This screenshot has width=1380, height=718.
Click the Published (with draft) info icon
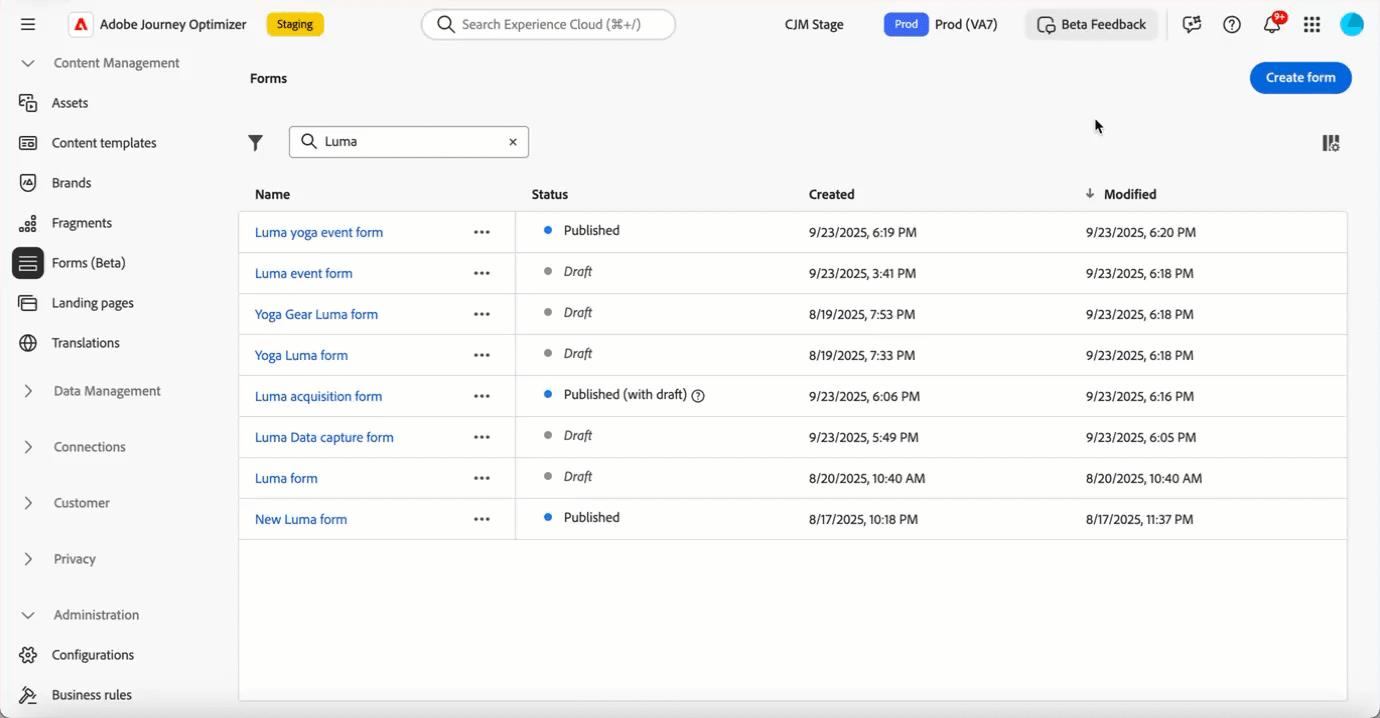(699, 396)
